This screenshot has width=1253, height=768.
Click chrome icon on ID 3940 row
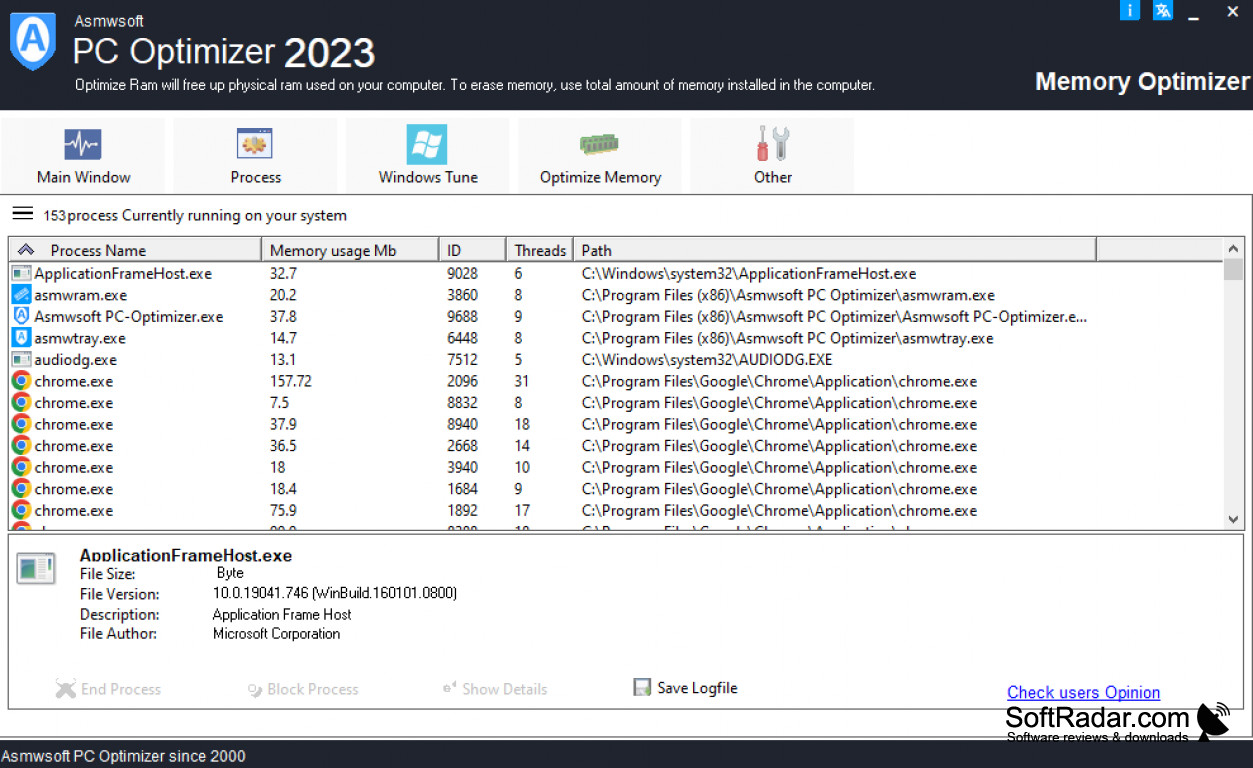pyautogui.click(x=21, y=467)
